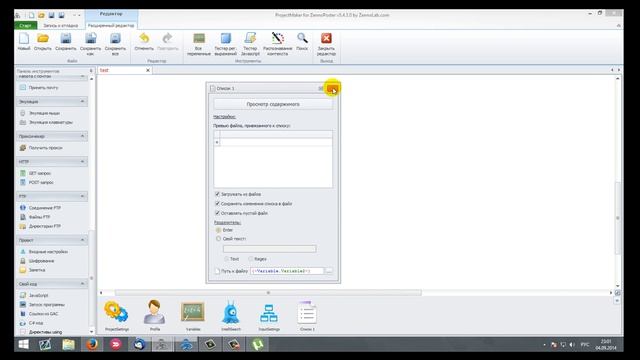
Task: Select the InputSettings network icon in bottom panel
Action: click(x=269, y=315)
